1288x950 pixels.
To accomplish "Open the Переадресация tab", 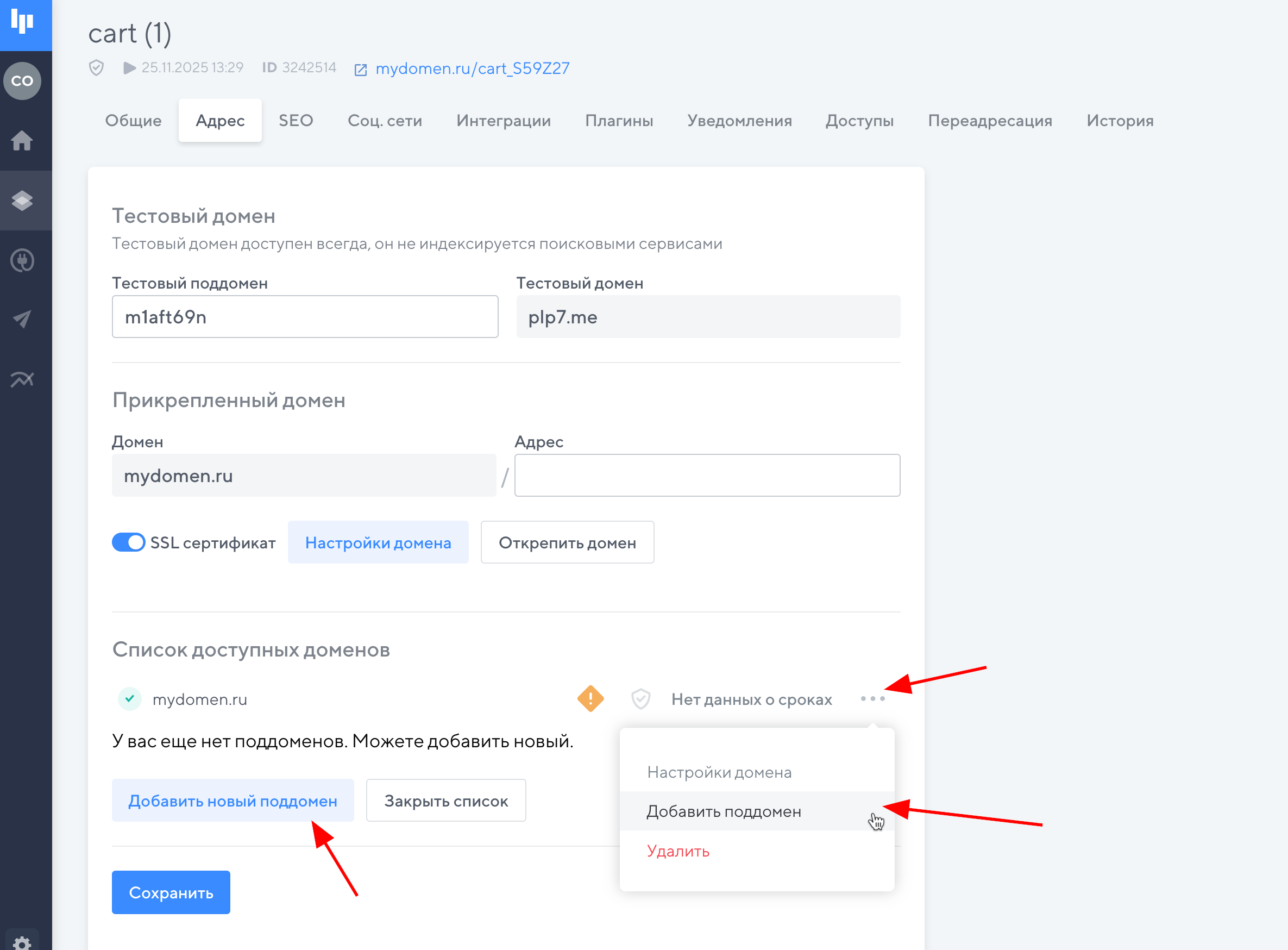I will [990, 121].
